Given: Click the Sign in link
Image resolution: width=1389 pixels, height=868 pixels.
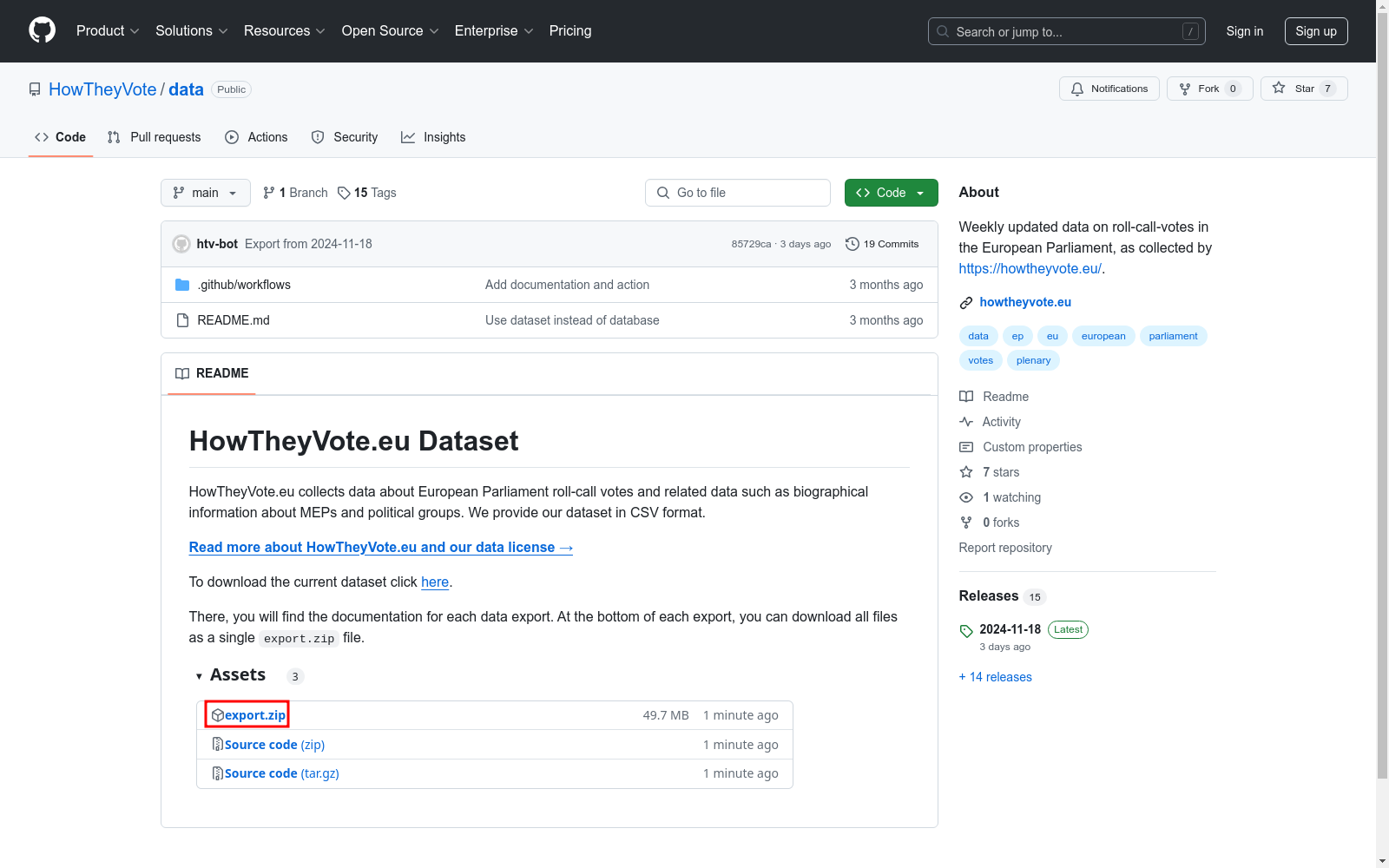Looking at the screenshot, I should pyautogui.click(x=1245, y=31).
